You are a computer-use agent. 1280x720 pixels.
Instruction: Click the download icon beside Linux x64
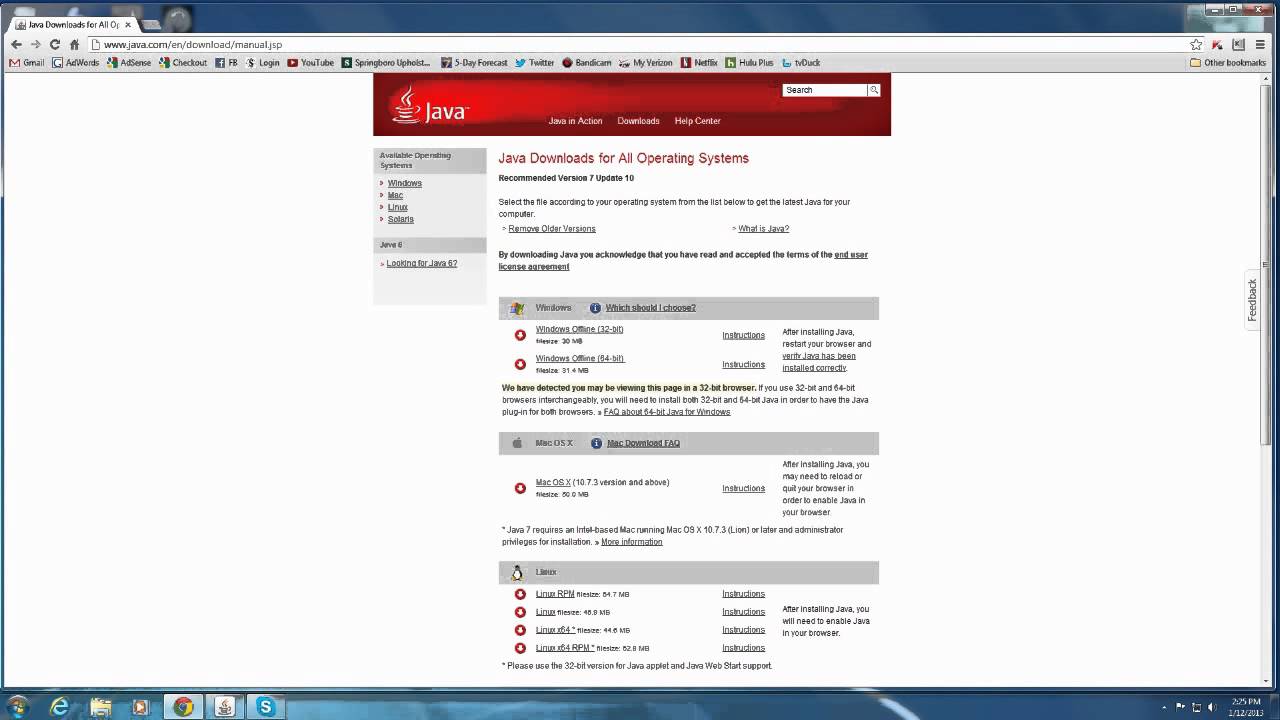[x=520, y=630]
